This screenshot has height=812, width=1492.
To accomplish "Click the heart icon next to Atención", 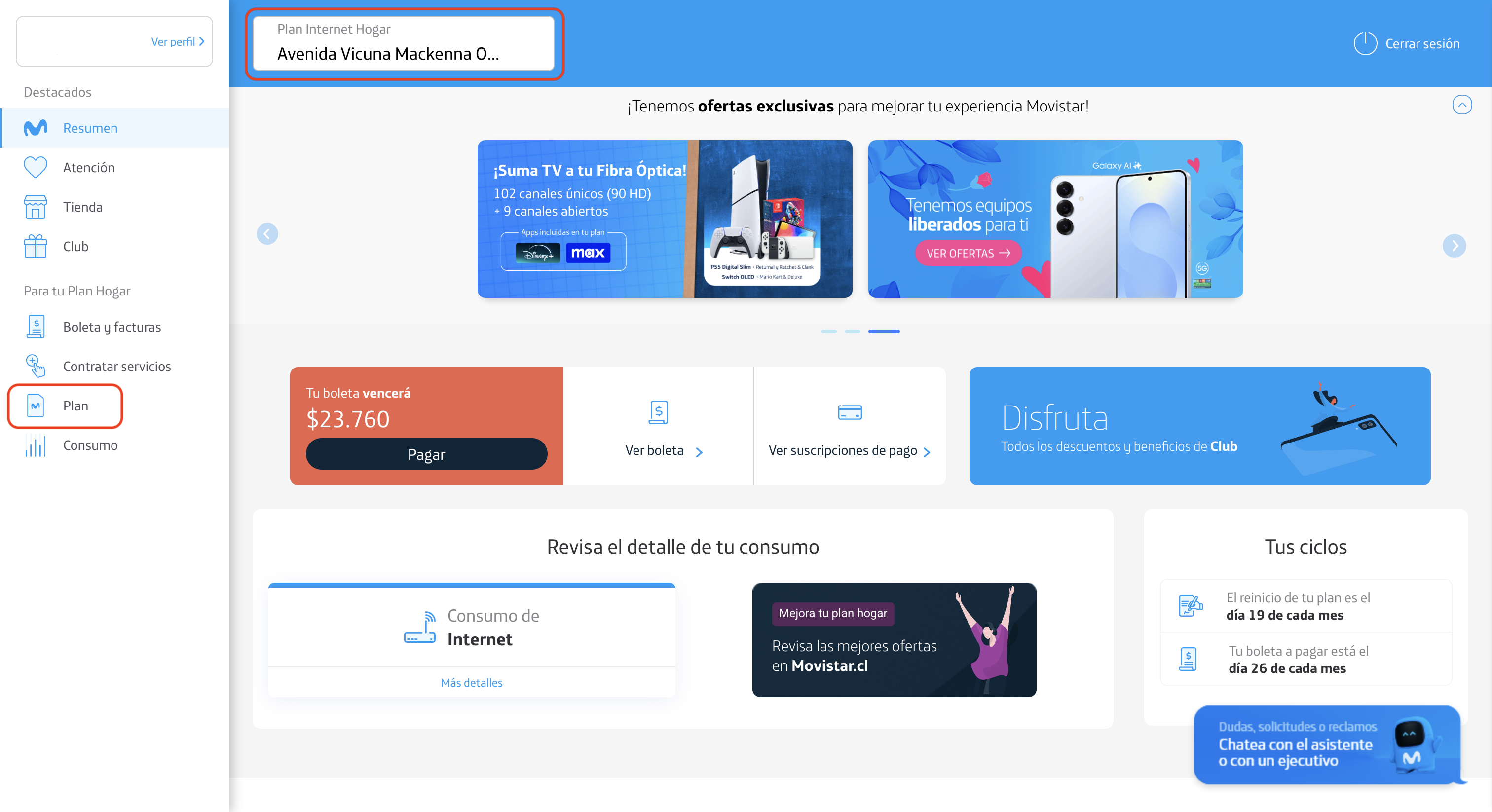I will (36, 167).
